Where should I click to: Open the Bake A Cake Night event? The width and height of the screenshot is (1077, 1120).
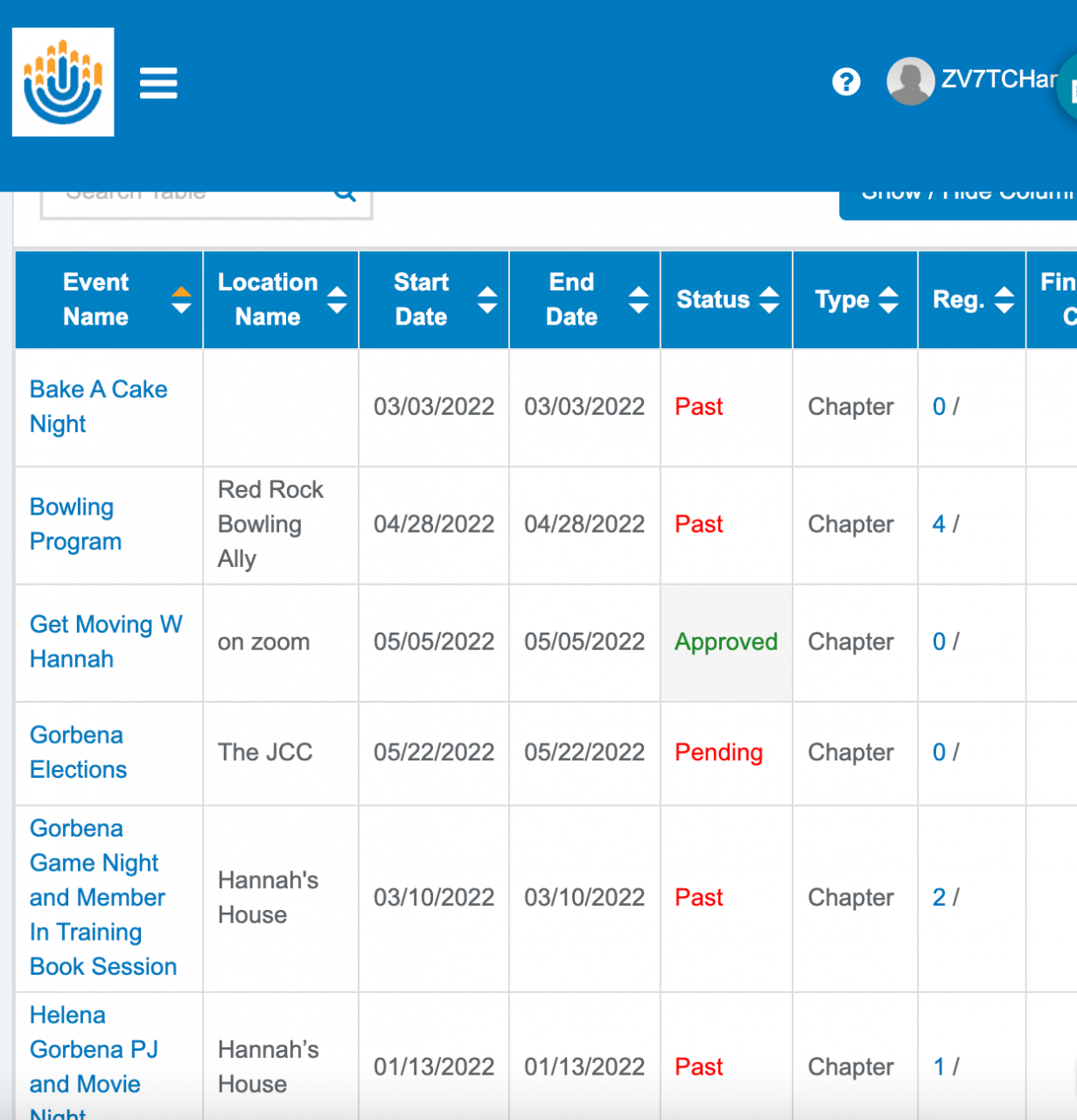coord(98,407)
